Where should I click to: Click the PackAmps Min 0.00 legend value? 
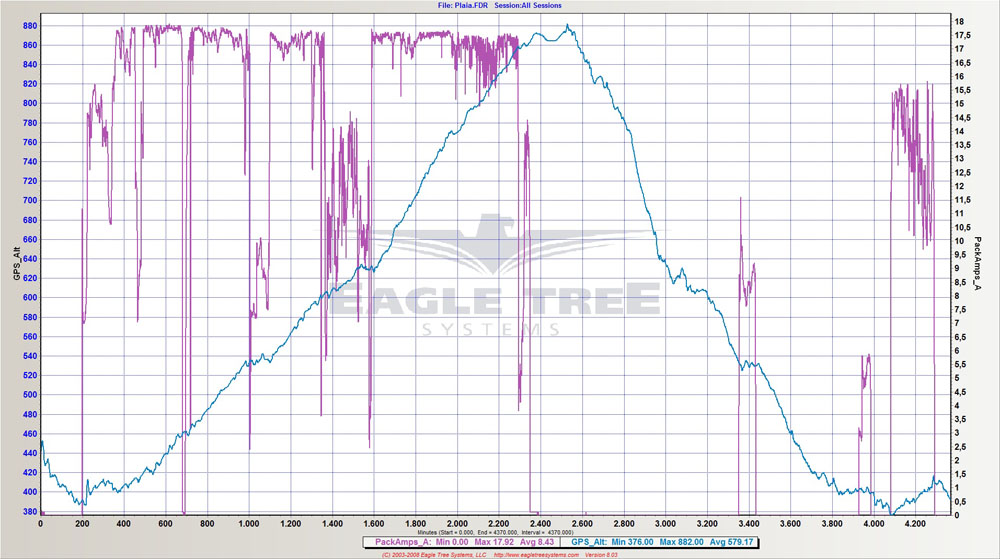tap(452, 542)
